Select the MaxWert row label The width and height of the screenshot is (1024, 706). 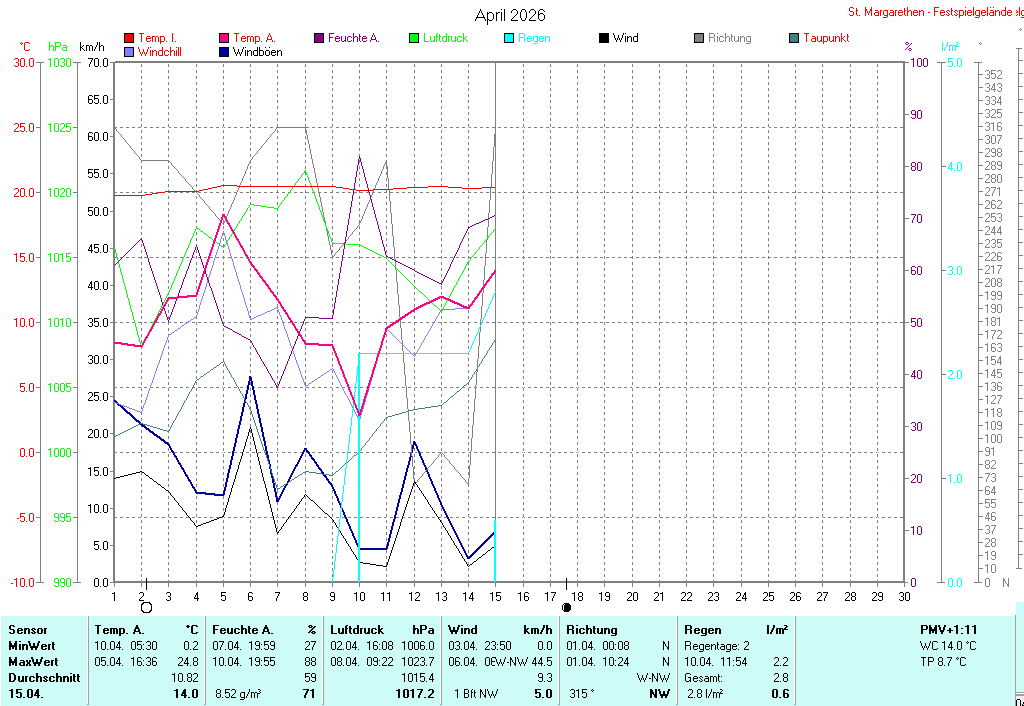coord(34,662)
